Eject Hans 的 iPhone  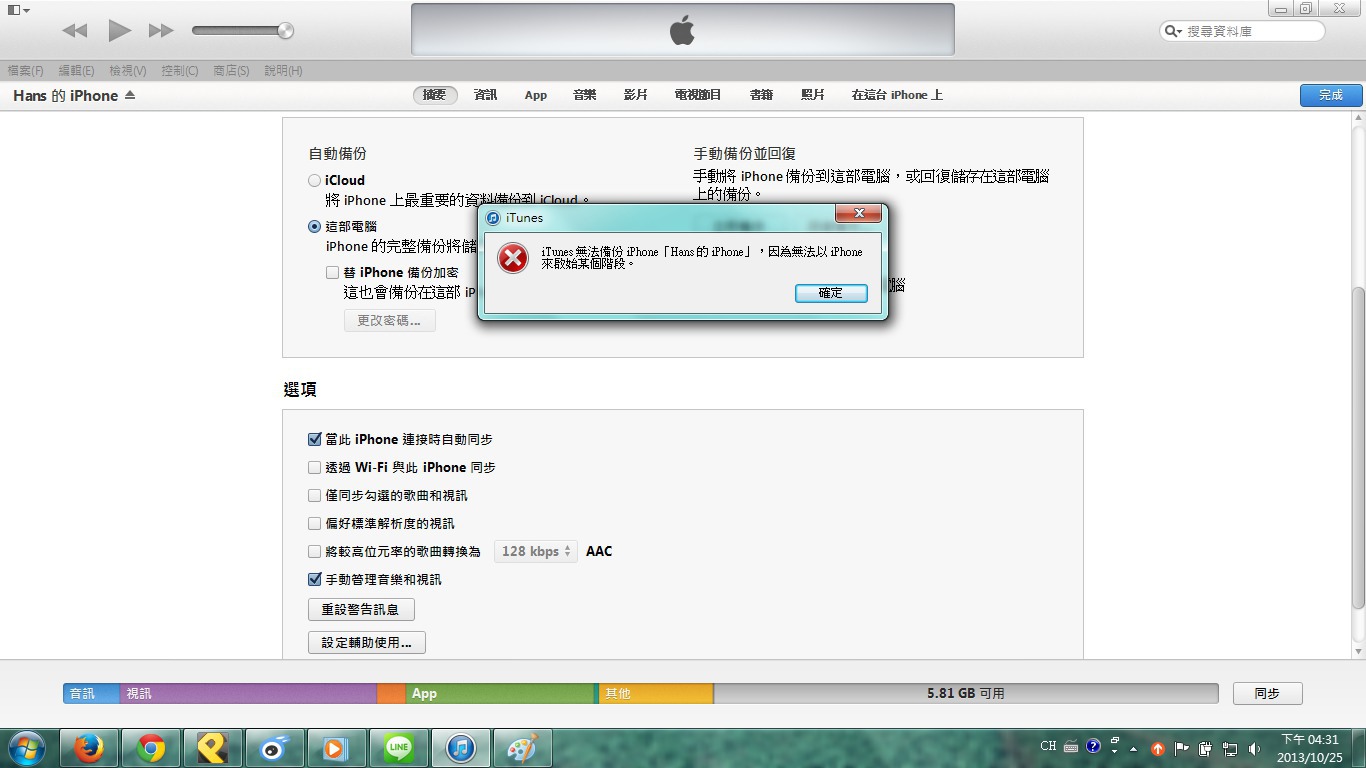[x=130, y=96]
